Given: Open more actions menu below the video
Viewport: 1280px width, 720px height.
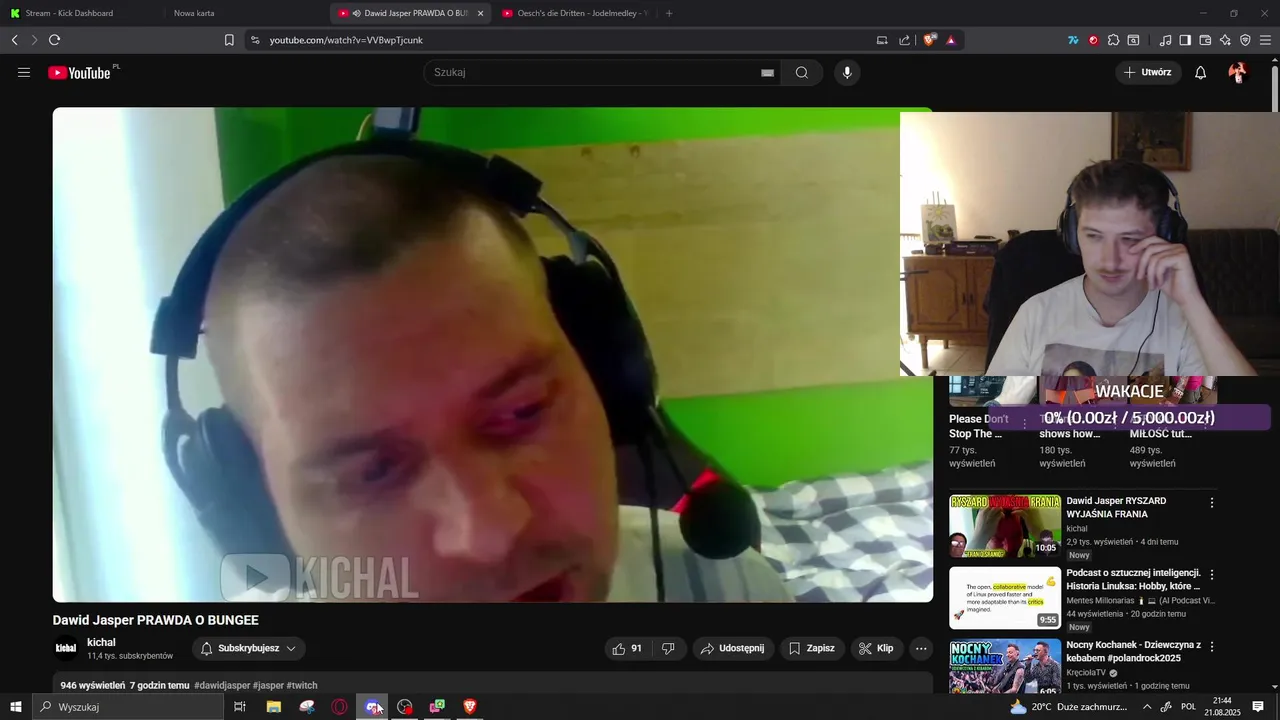Looking at the screenshot, I should pyautogui.click(x=921, y=649).
